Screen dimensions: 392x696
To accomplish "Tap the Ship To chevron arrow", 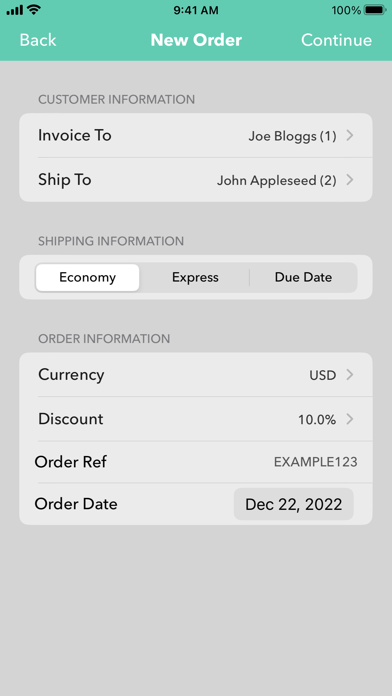I will point(350,180).
